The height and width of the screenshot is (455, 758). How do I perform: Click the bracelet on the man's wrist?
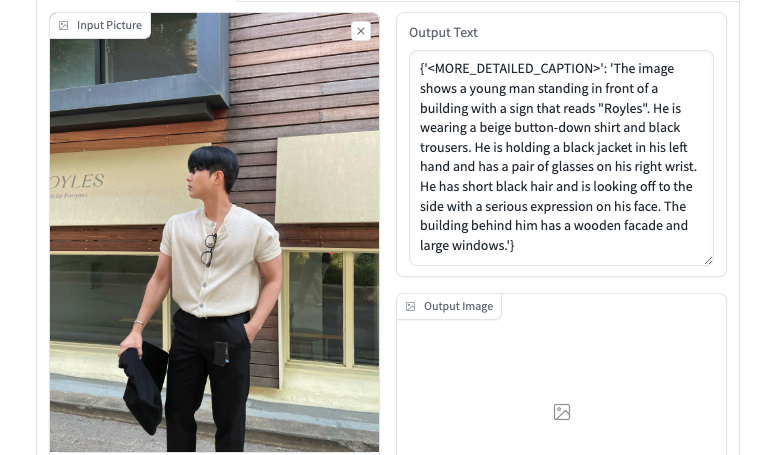click(x=139, y=323)
